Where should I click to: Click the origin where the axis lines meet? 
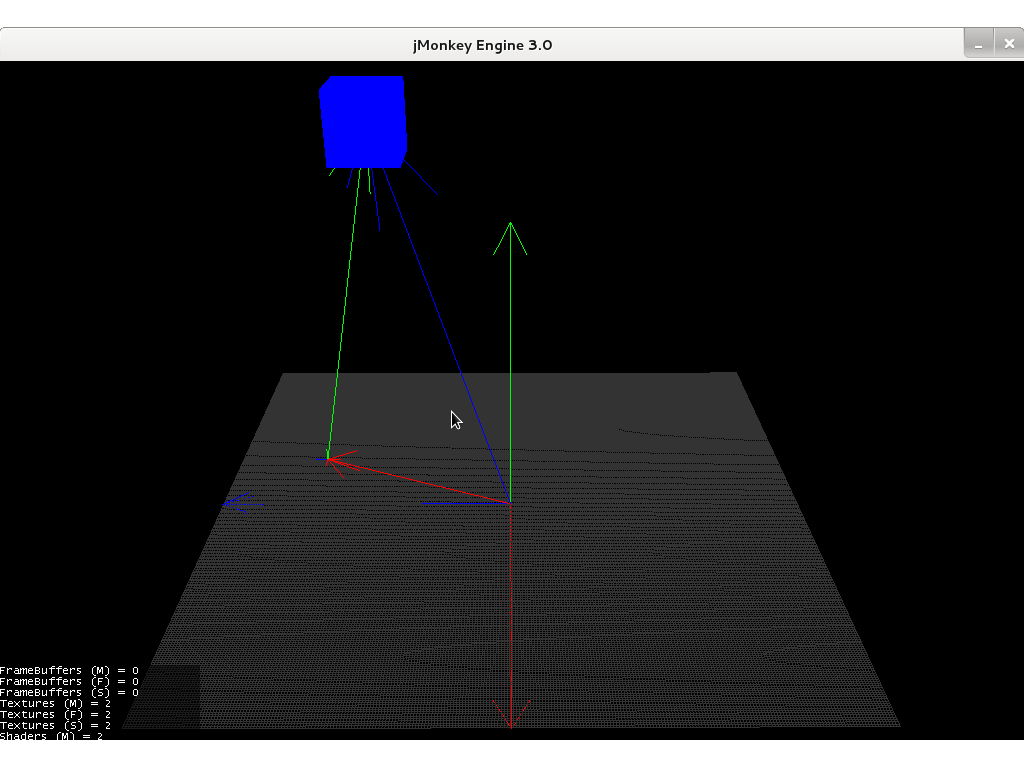coord(510,502)
